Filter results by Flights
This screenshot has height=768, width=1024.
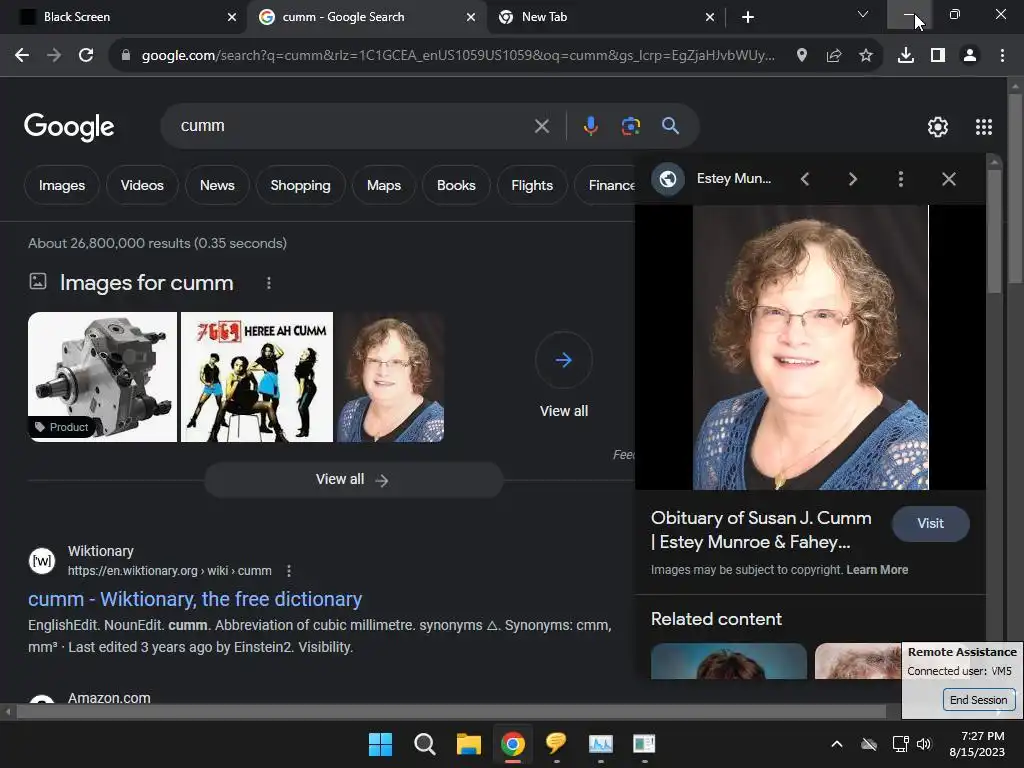[532, 185]
